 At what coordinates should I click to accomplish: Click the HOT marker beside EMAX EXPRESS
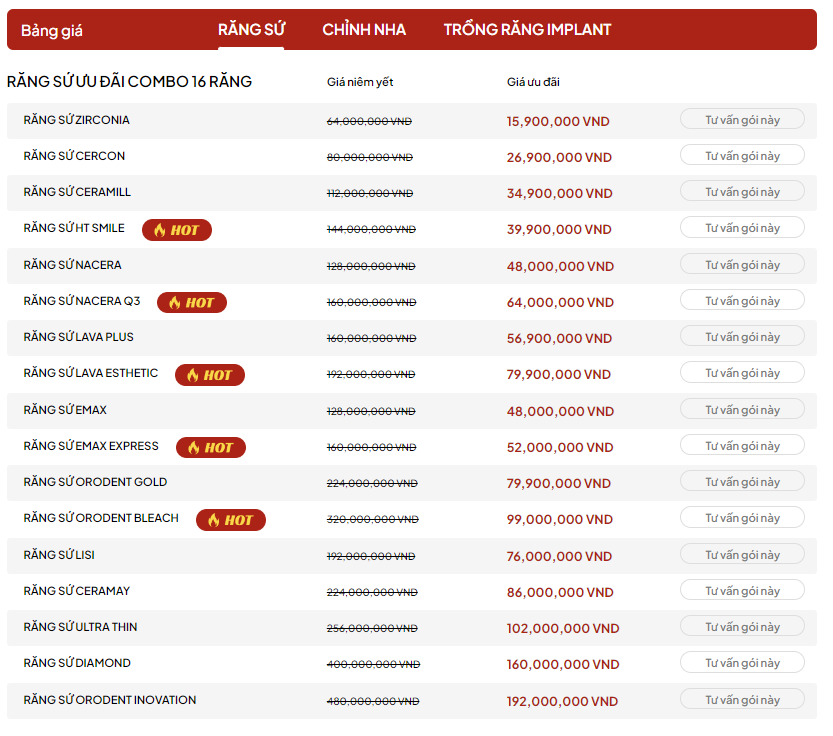point(210,447)
